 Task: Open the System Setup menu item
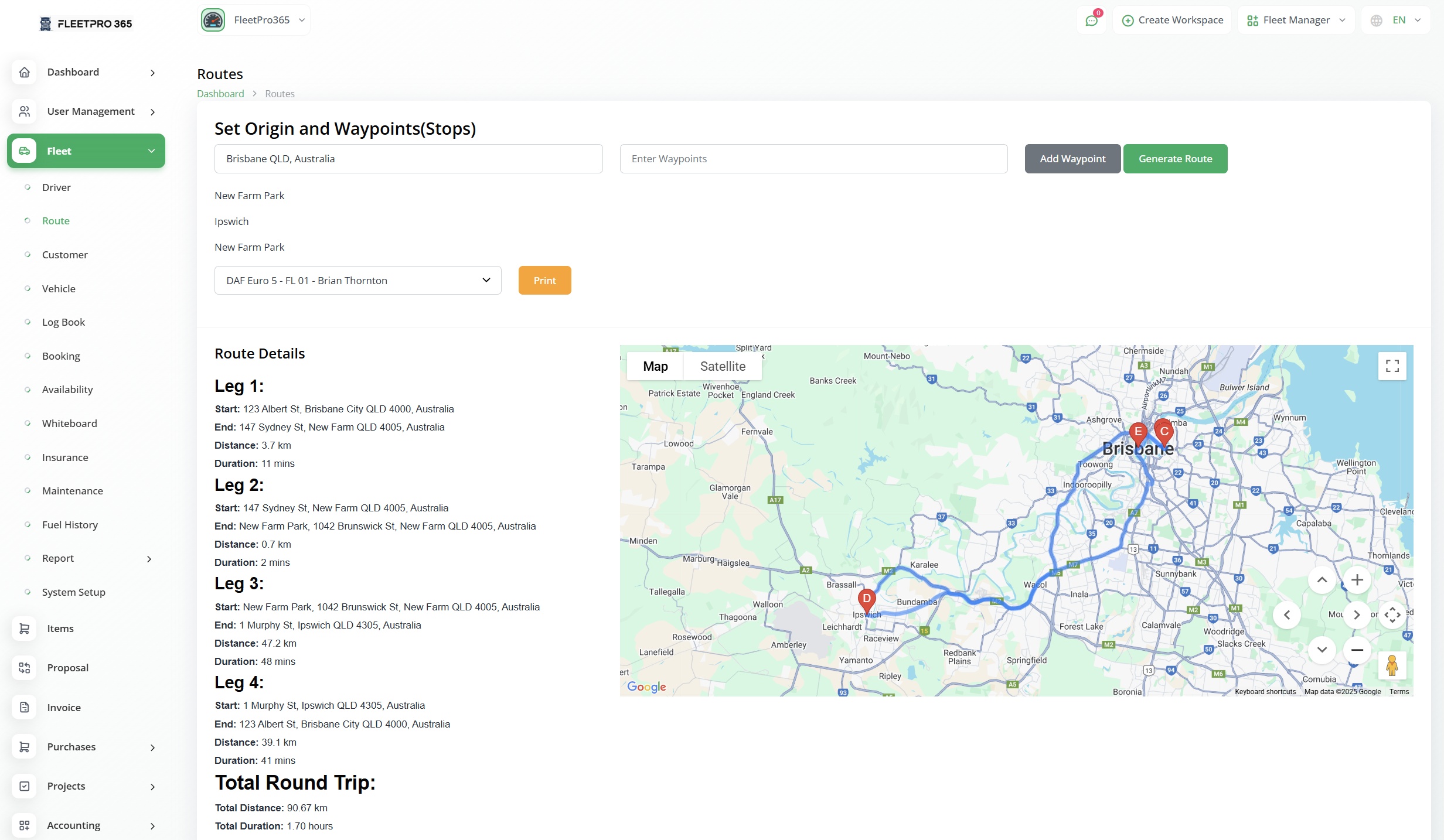point(74,592)
